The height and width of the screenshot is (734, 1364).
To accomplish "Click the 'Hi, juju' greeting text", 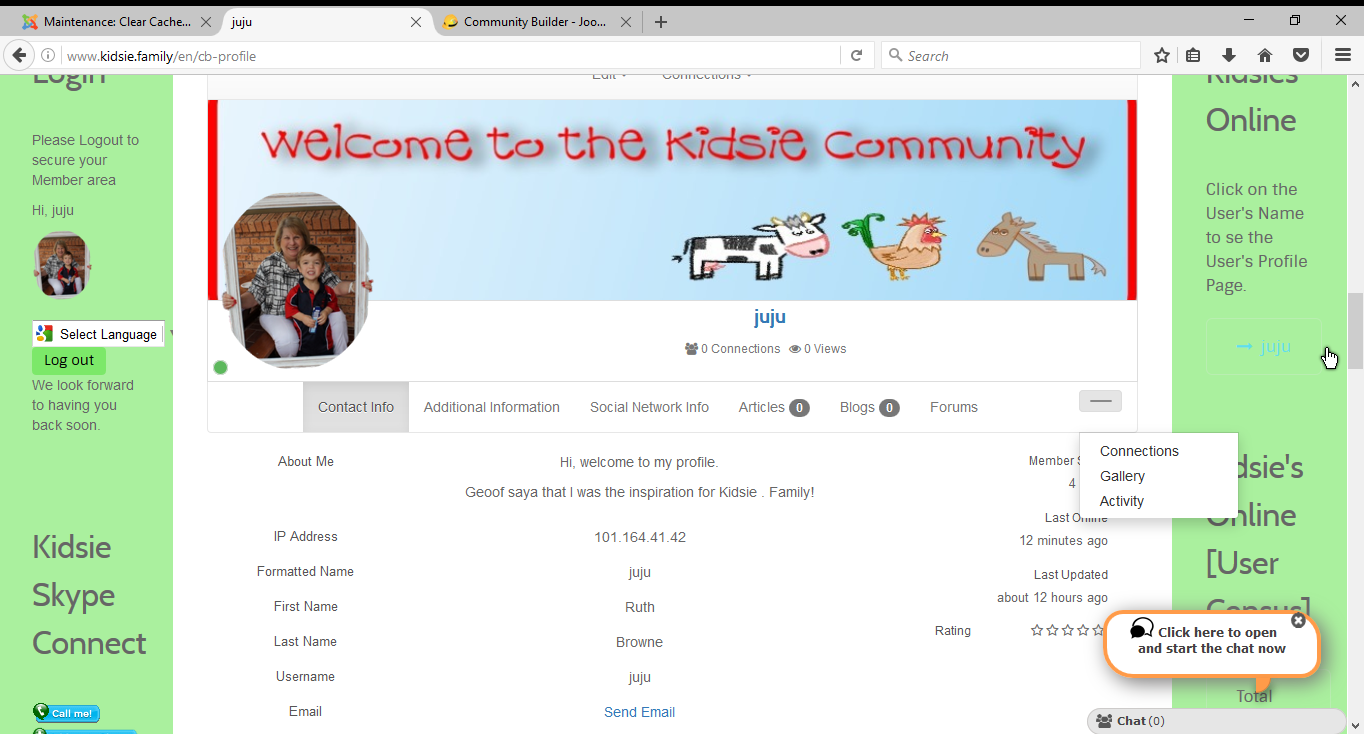I will click(x=53, y=210).
